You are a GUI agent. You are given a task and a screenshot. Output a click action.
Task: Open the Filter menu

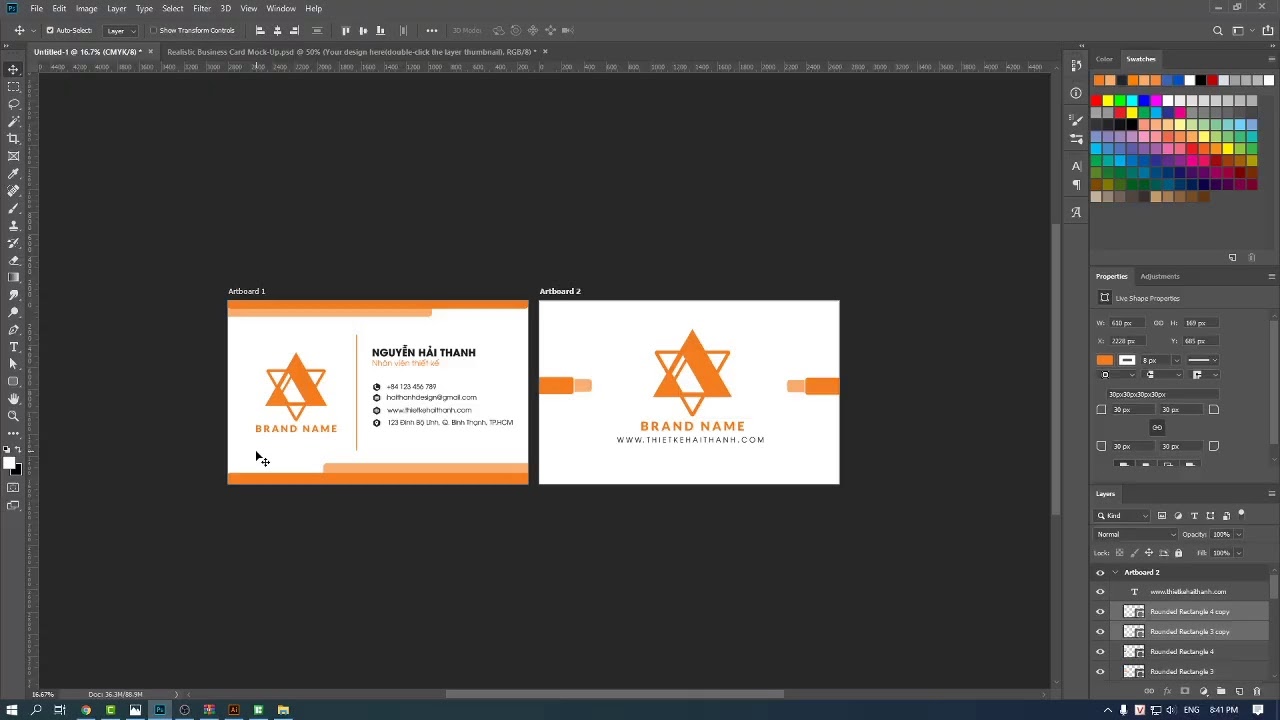coord(202,8)
